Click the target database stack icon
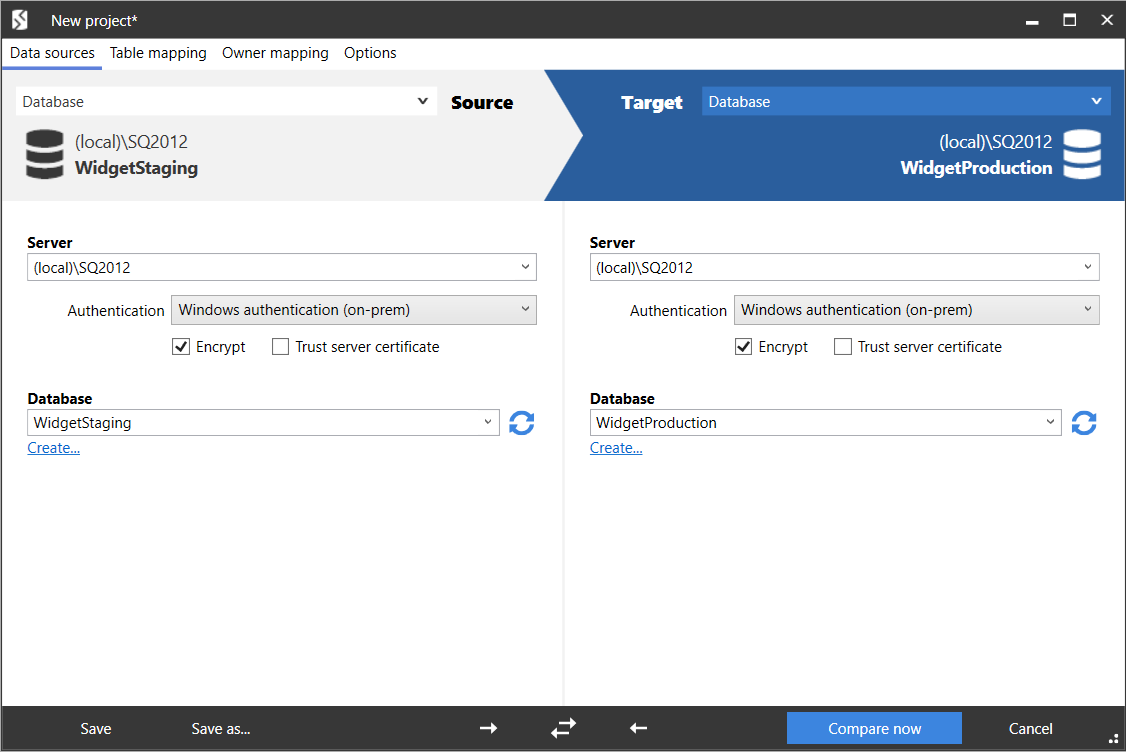The image size is (1126, 752). (x=1082, y=155)
